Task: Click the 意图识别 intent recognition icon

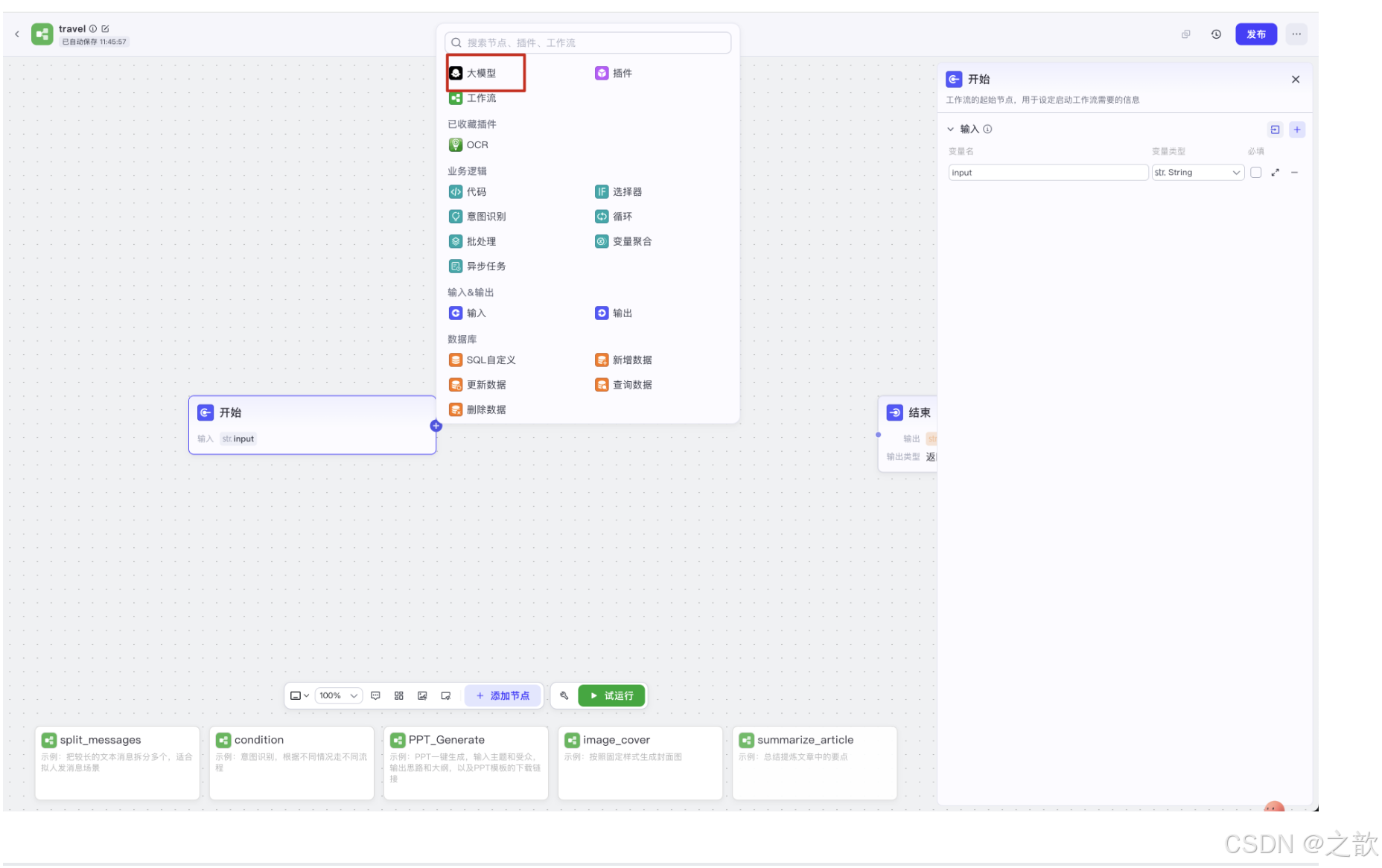Action: 456,217
